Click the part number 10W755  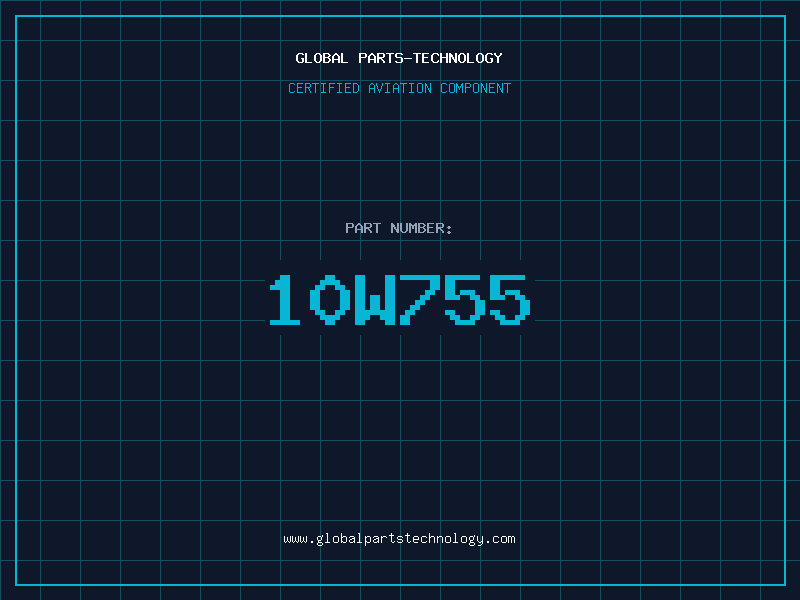click(400, 300)
